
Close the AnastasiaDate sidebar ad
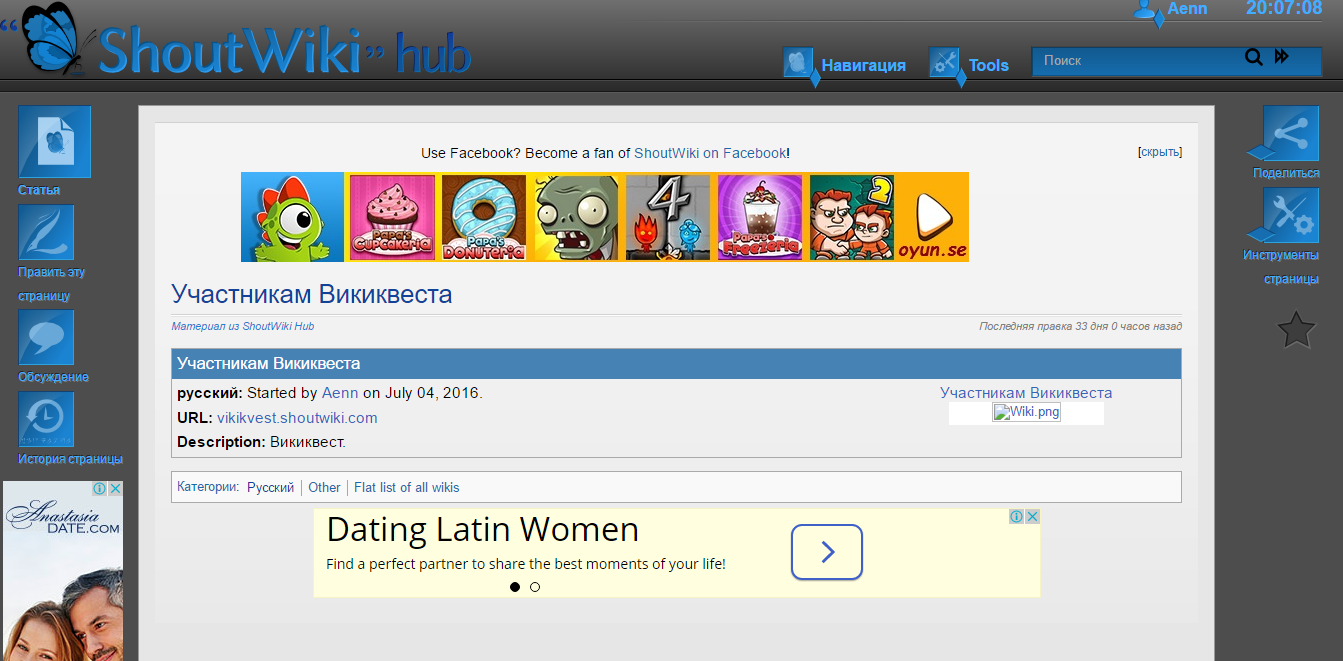coord(115,489)
